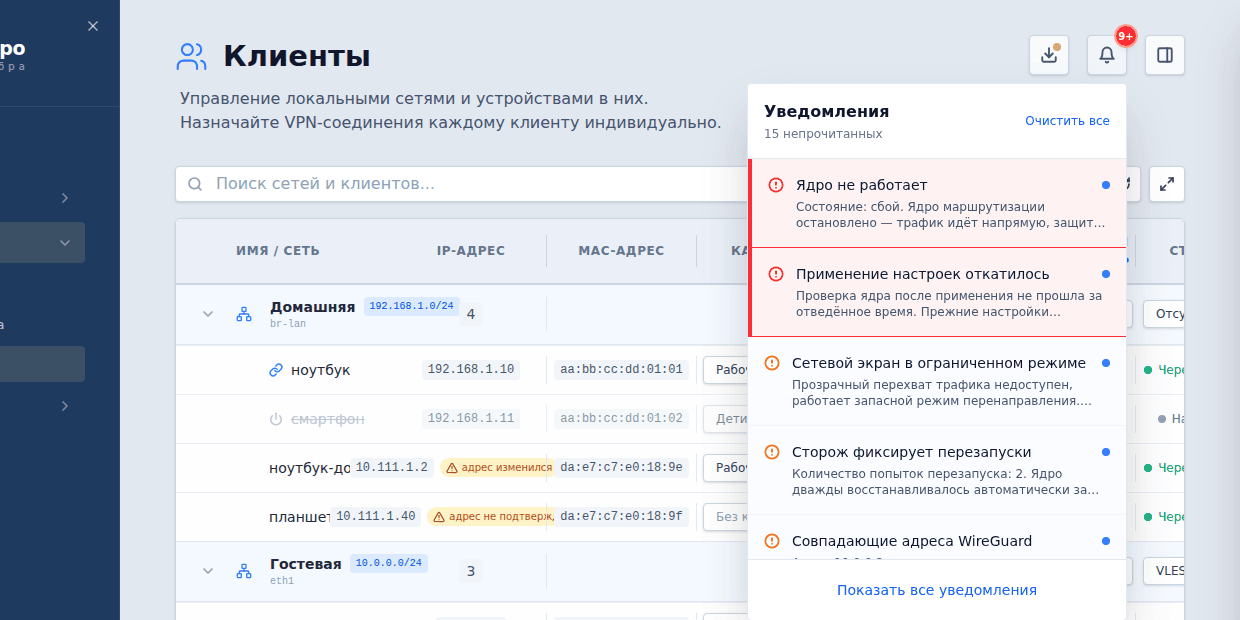The image size is (1240, 620).
Task: Open the dropdown in смартфон row
Action: (725, 419)
